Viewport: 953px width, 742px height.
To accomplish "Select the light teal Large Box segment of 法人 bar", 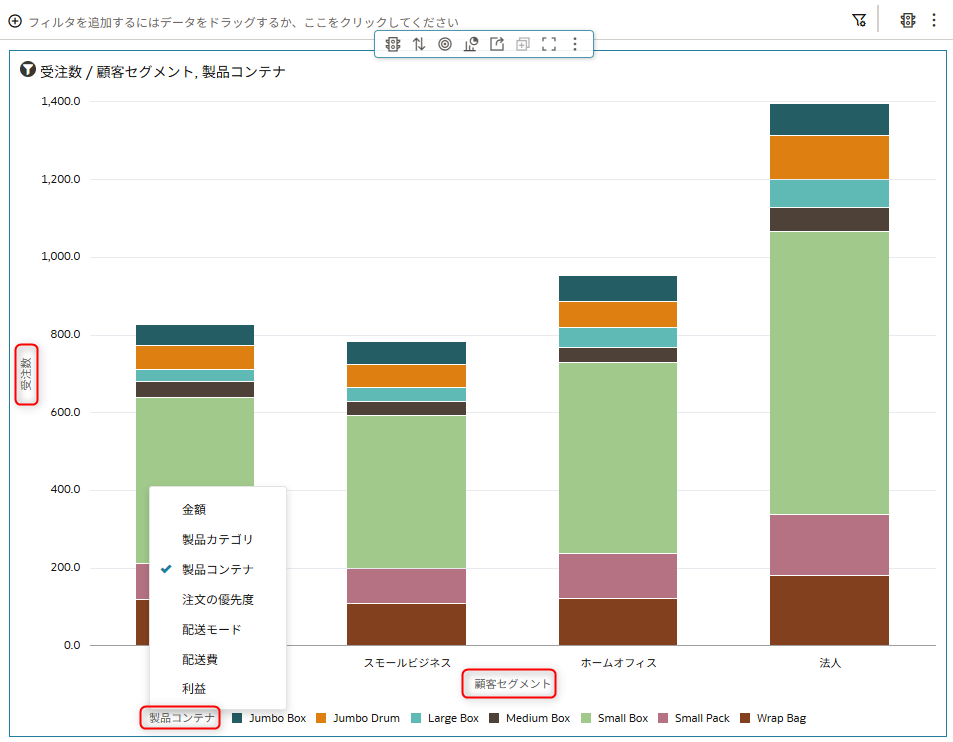I will coord(829,193).
